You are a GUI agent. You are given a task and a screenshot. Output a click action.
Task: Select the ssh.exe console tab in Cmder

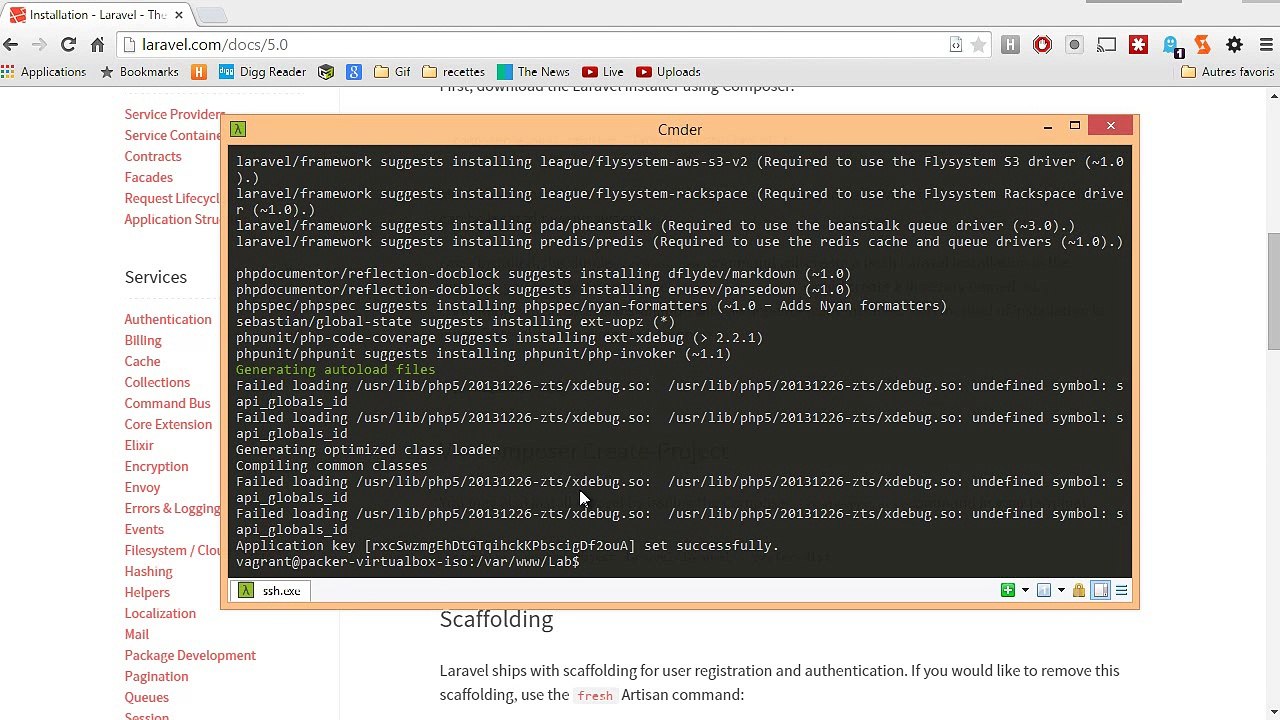[x=269, y=591]
